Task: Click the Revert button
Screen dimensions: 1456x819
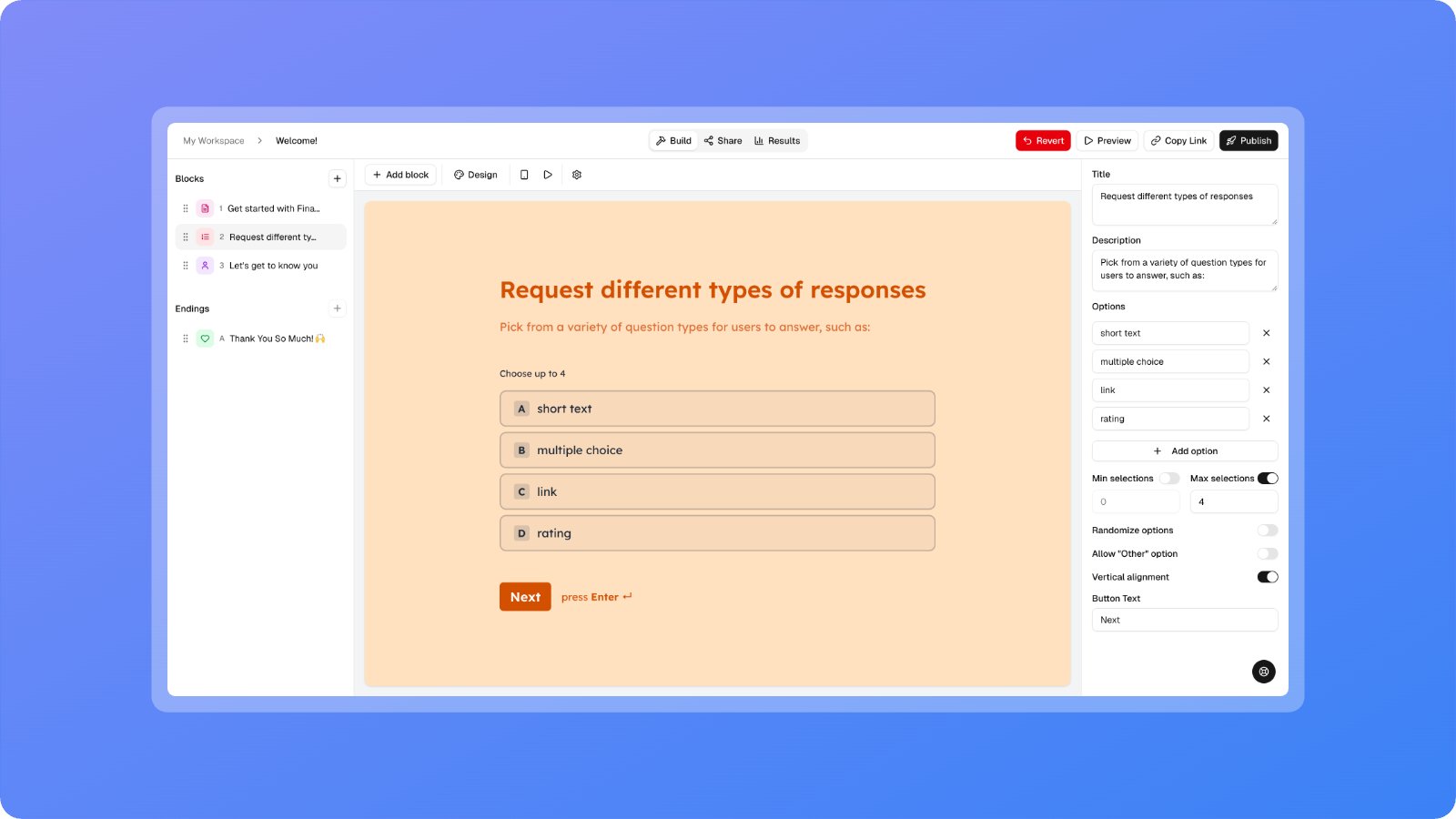Action: click(x=1043, y=140)
